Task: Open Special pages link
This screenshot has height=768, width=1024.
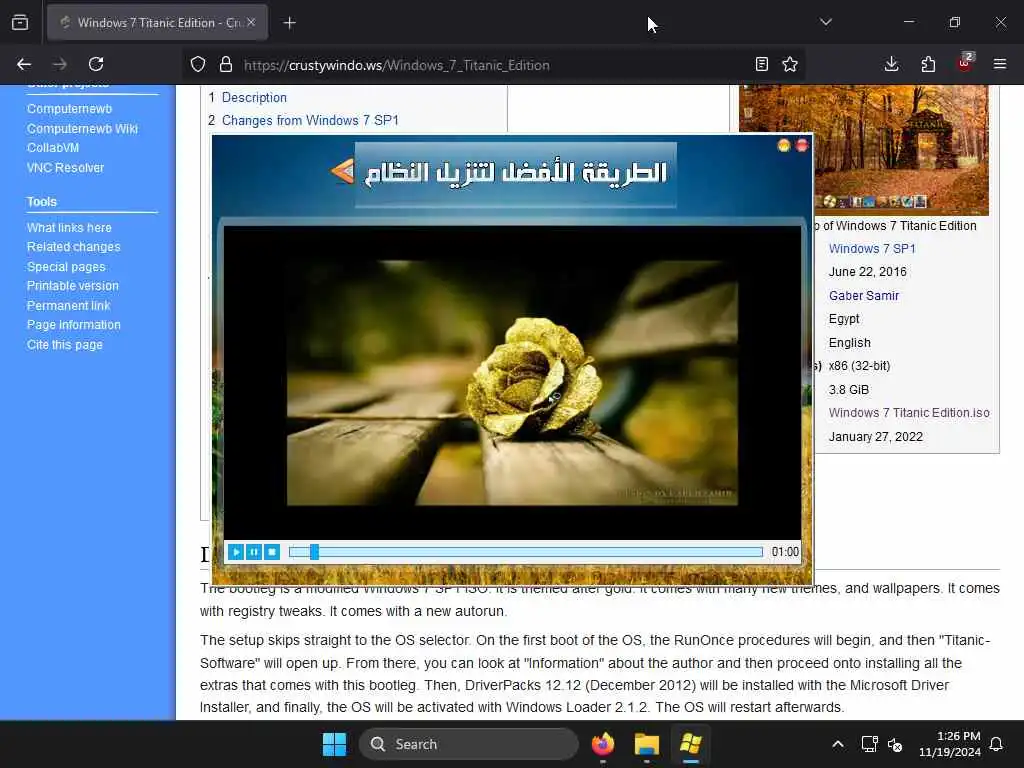Action: click(66, 267)
